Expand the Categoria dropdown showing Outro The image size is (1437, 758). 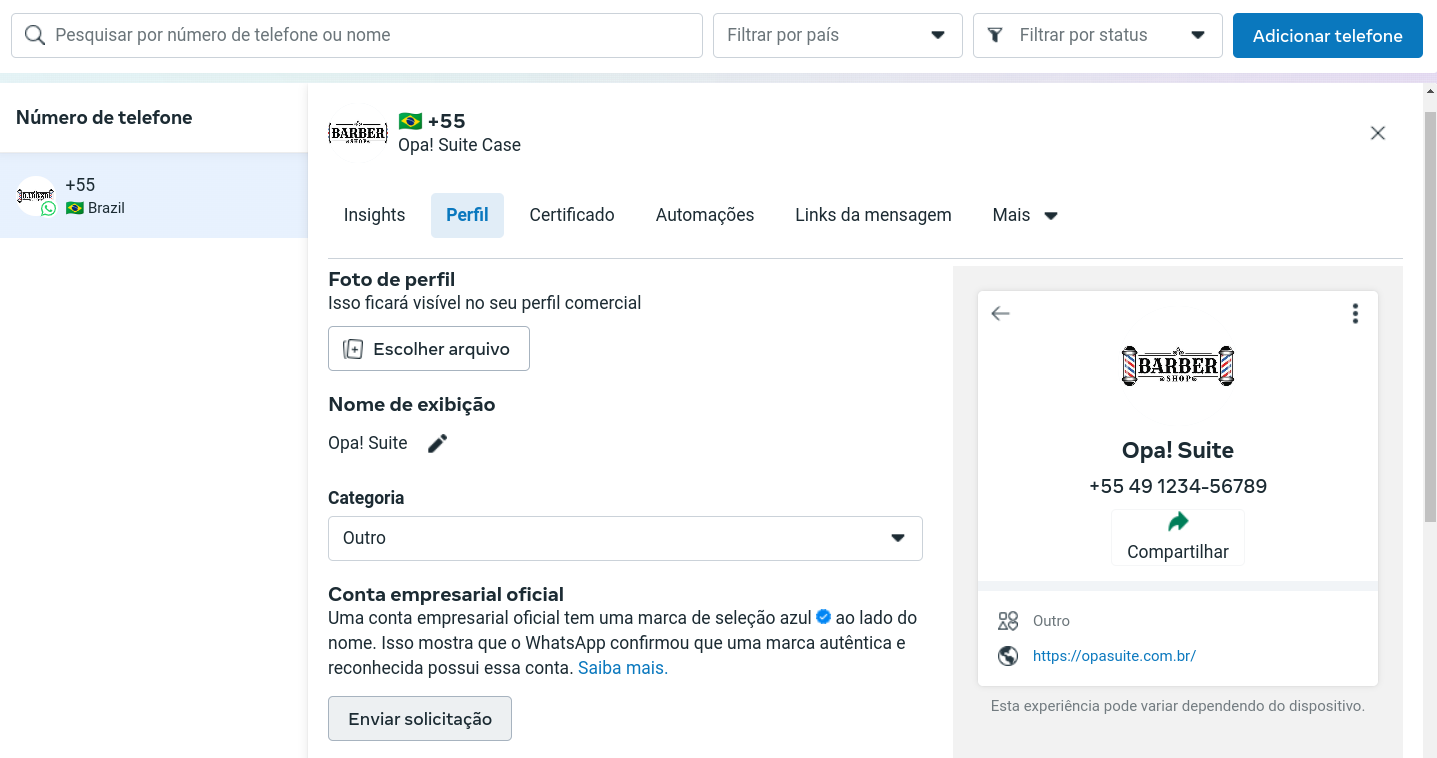pos(625,538)
